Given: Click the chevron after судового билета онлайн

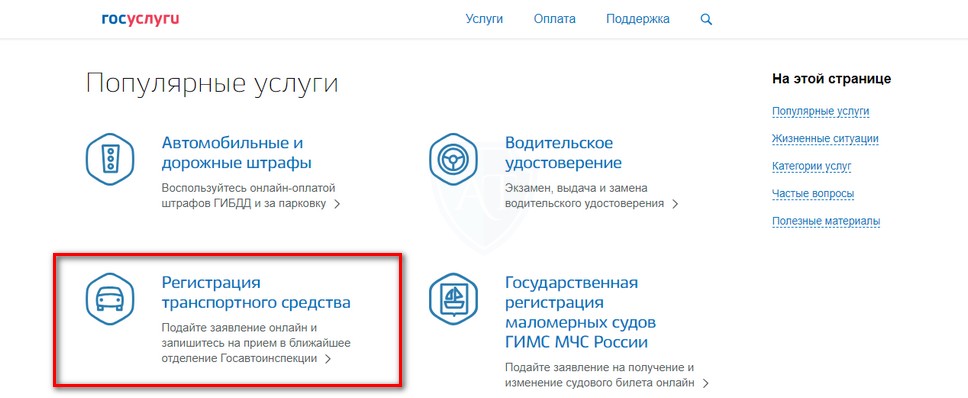Looking at the screenshot, I should tap(706, 383).
